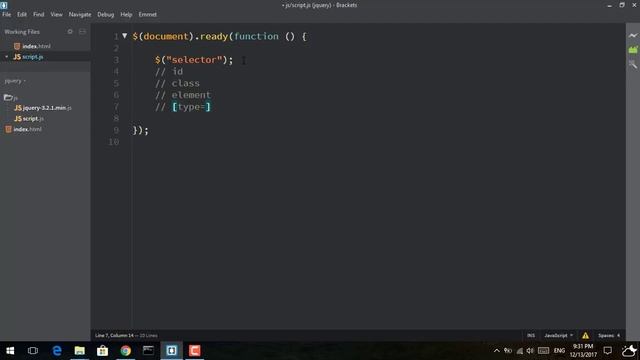This screenshot has width=640, height=360.
Task: Launch Microsoft Edge from taskbar
Action: [x=57, y=351]
